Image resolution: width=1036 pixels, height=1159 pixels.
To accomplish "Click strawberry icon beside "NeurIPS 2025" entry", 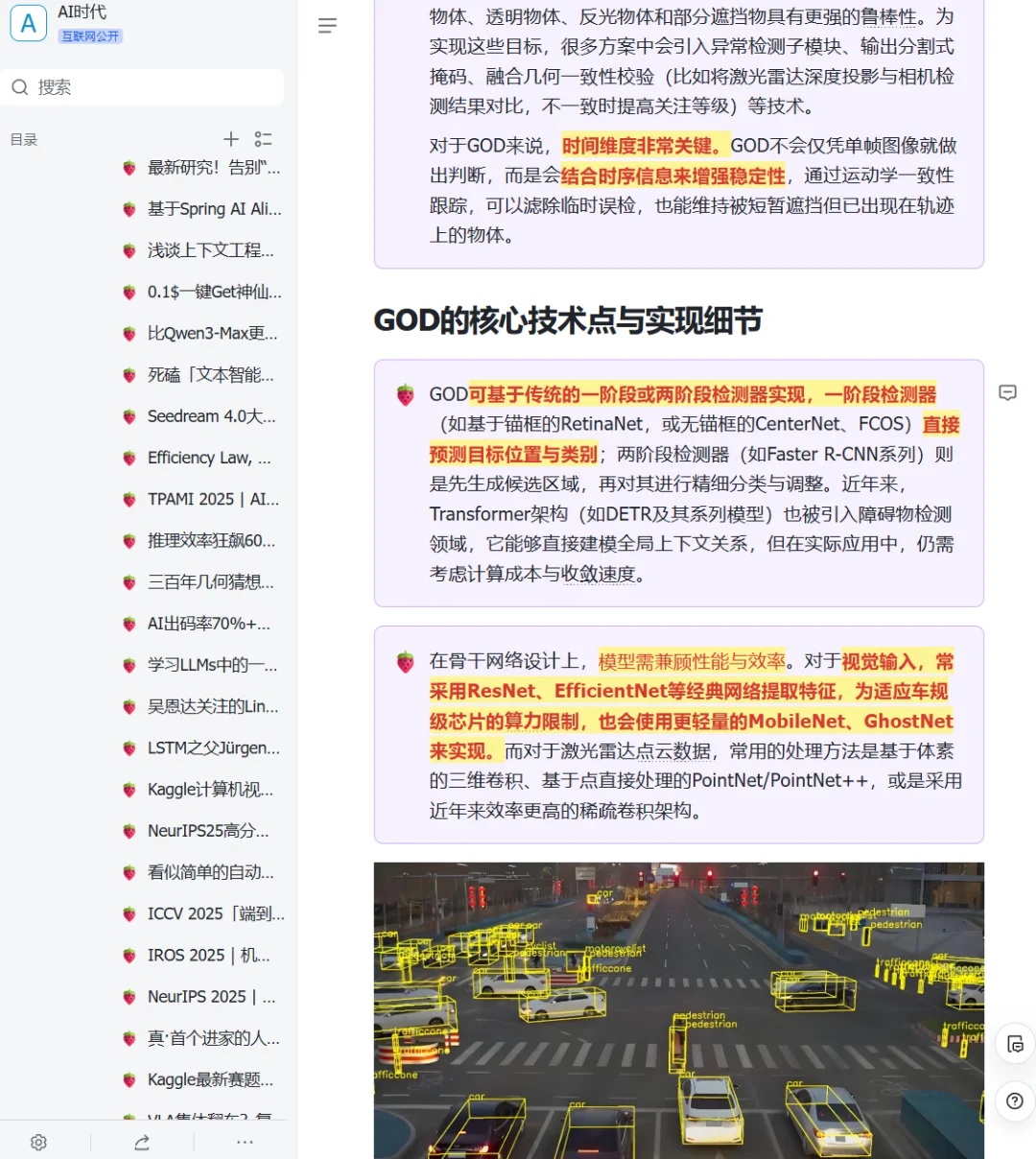I will [129, 997].
